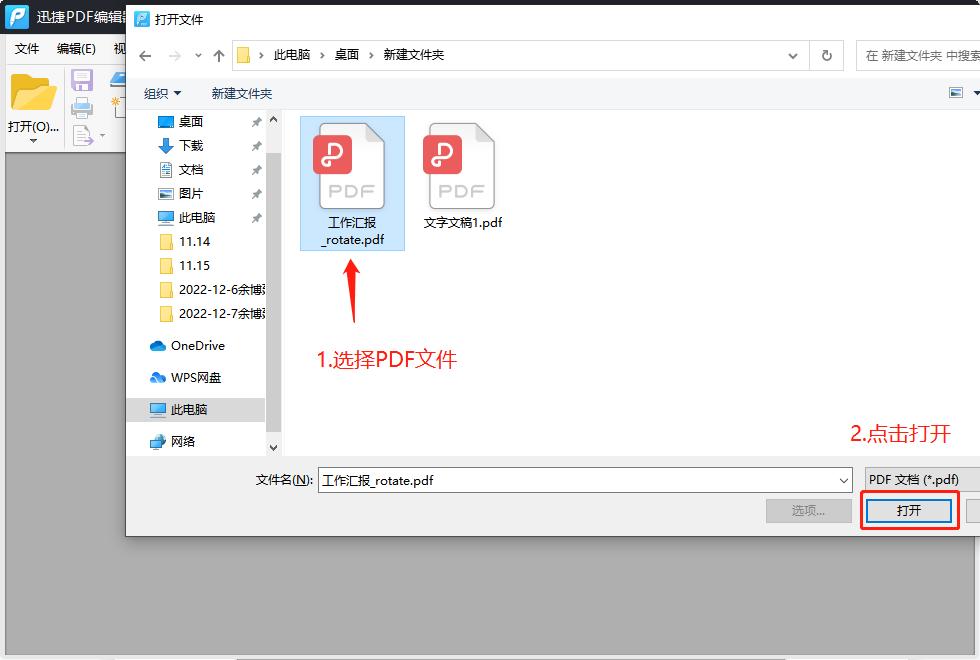Open the PDF 文档 (*.pdf) file type dropdown
Viewport: 980px width, 660px height.
point(915,479)
